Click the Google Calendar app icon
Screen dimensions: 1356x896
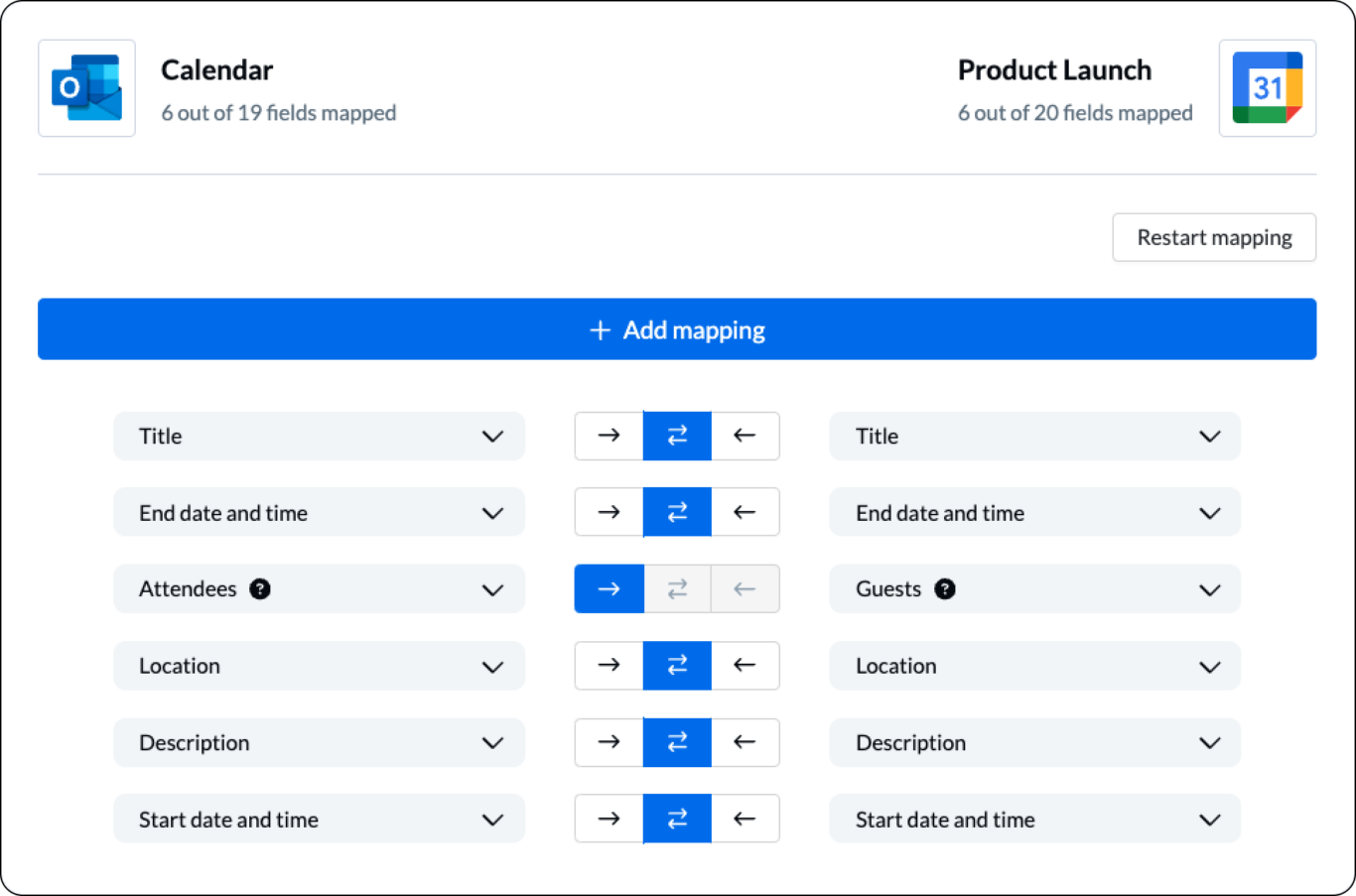click(1267, 88)
